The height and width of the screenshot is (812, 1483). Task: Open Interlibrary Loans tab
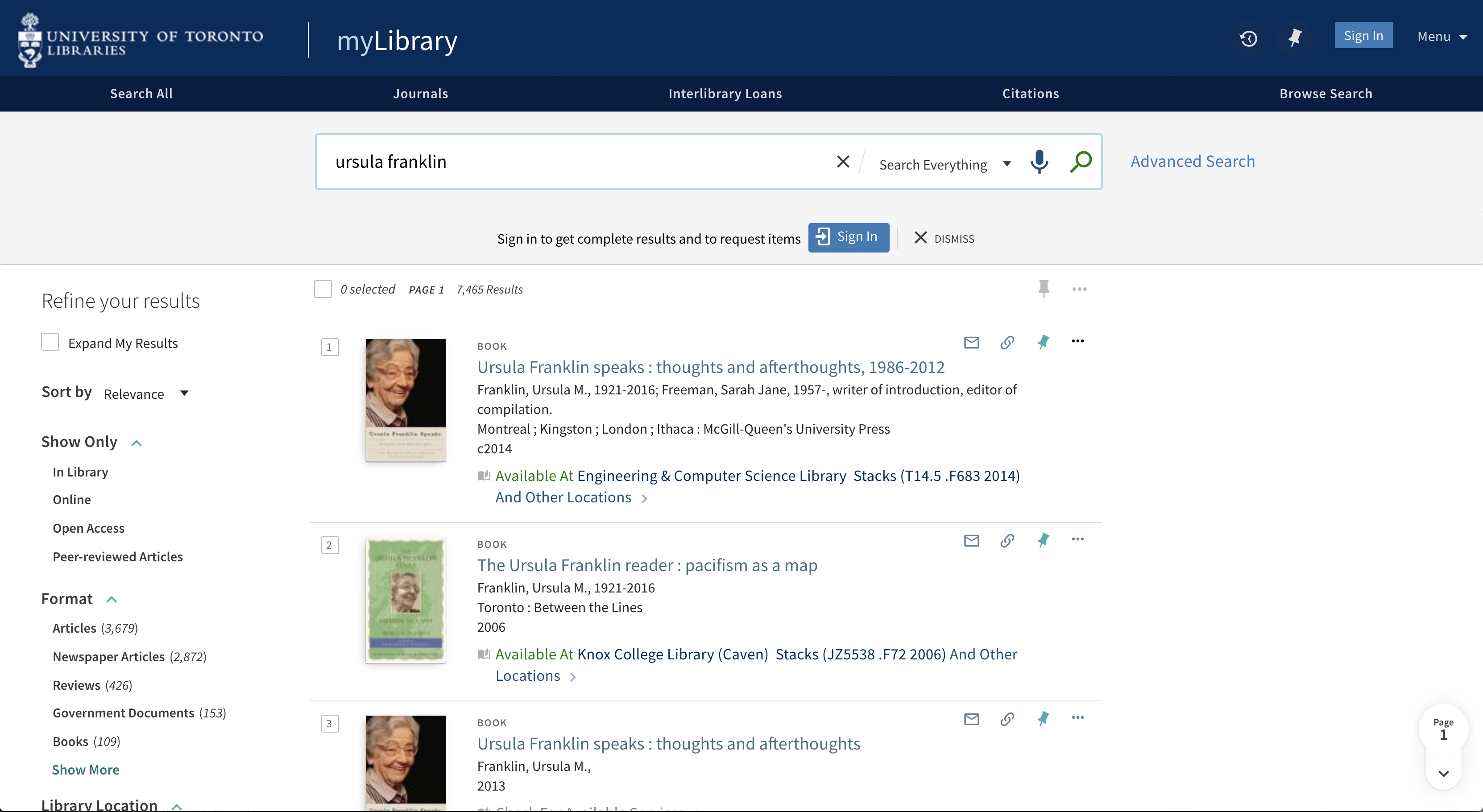click(x=725, y=93)
